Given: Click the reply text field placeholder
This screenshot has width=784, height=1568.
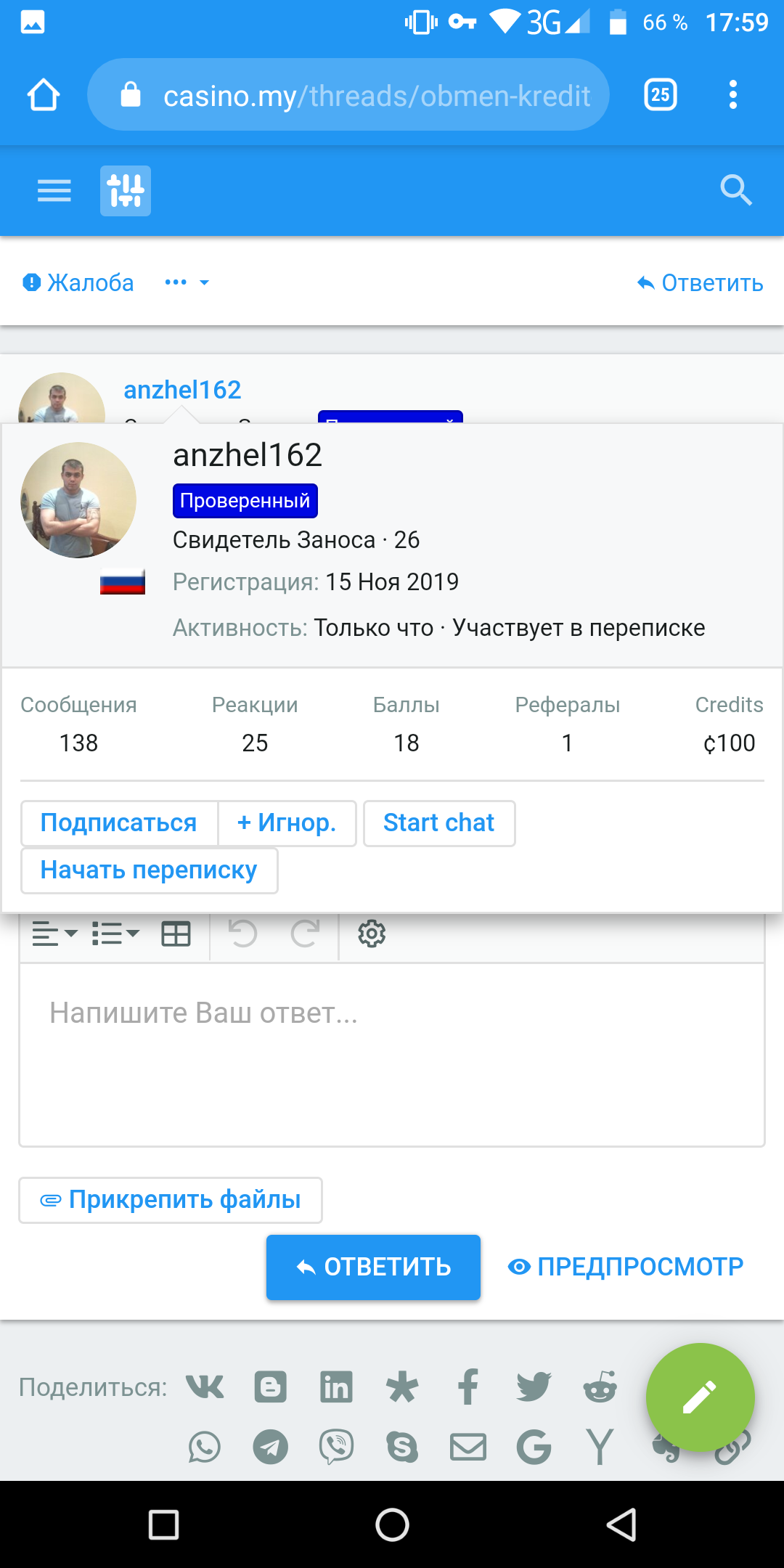Looking at the screenshot, I should click(392, 1053).
